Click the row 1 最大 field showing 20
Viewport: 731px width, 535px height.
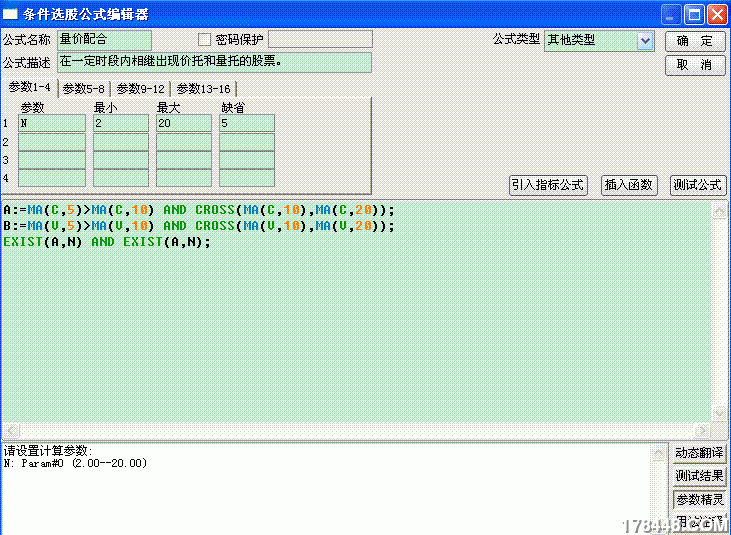[x=184, y=123]
